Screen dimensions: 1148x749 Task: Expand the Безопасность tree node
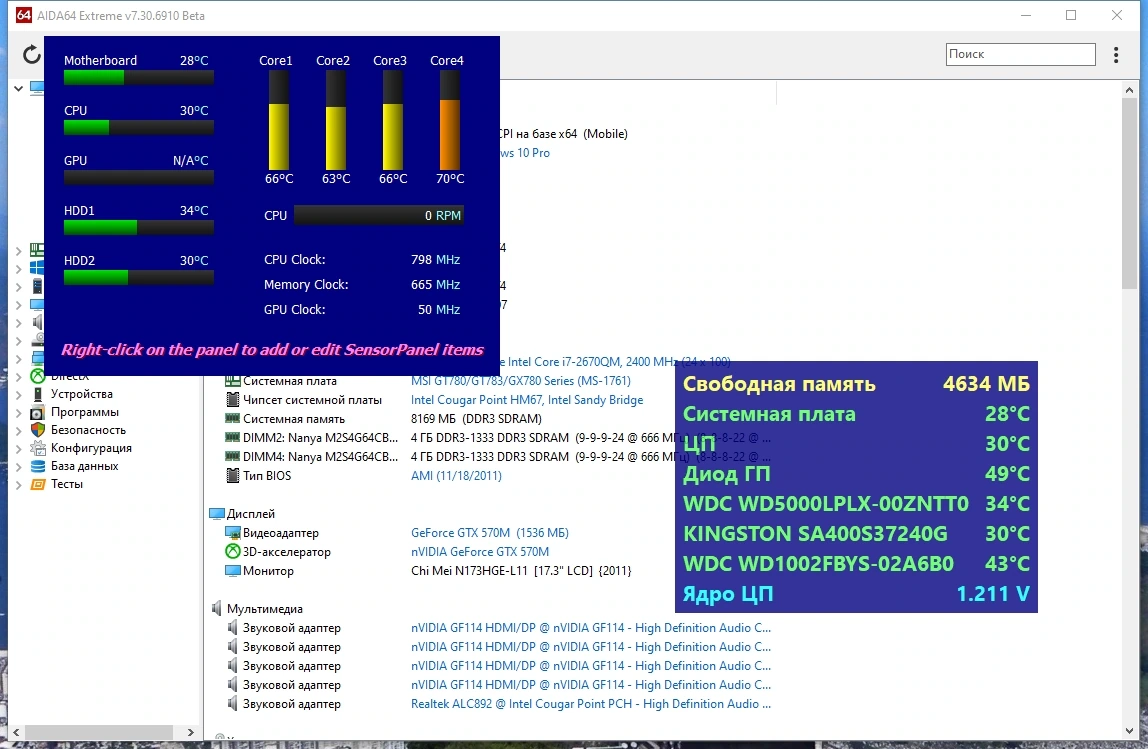[18, 431]
